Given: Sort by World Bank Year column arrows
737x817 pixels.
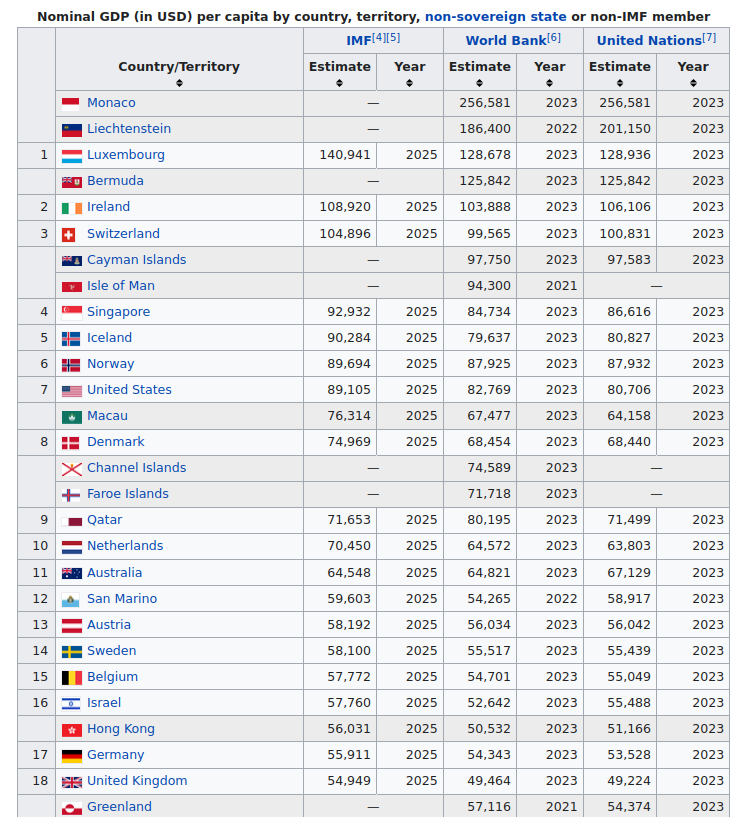Looking at the screenshot, I should pyautogui.click(x=549, y=83).
